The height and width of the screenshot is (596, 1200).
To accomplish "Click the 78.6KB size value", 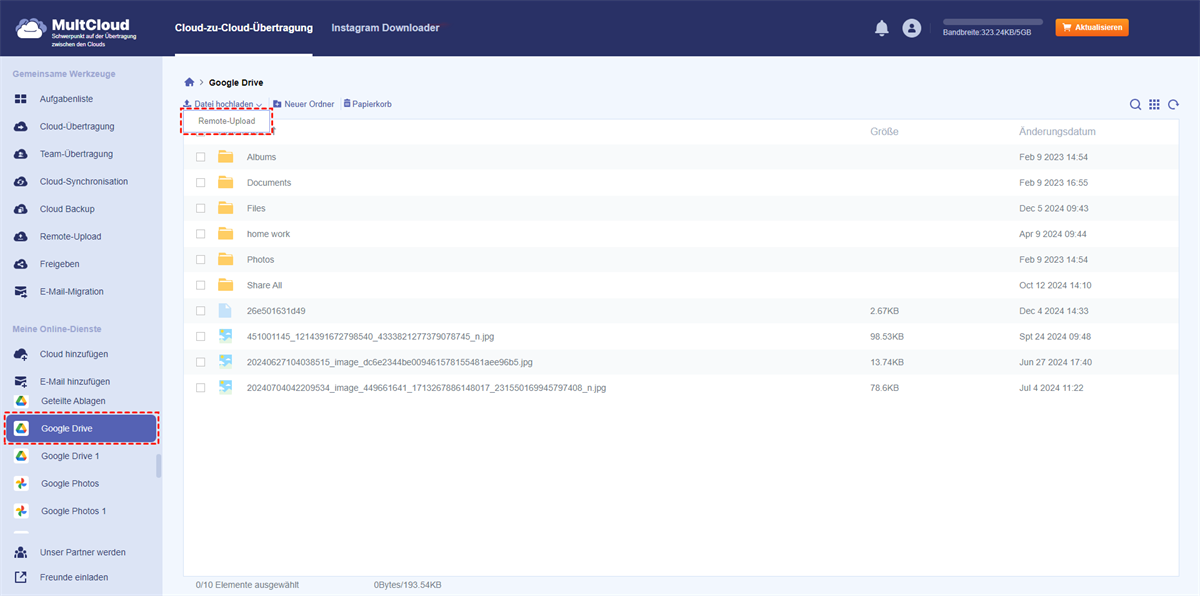I will pyautogui.click(x=884, y=388).
